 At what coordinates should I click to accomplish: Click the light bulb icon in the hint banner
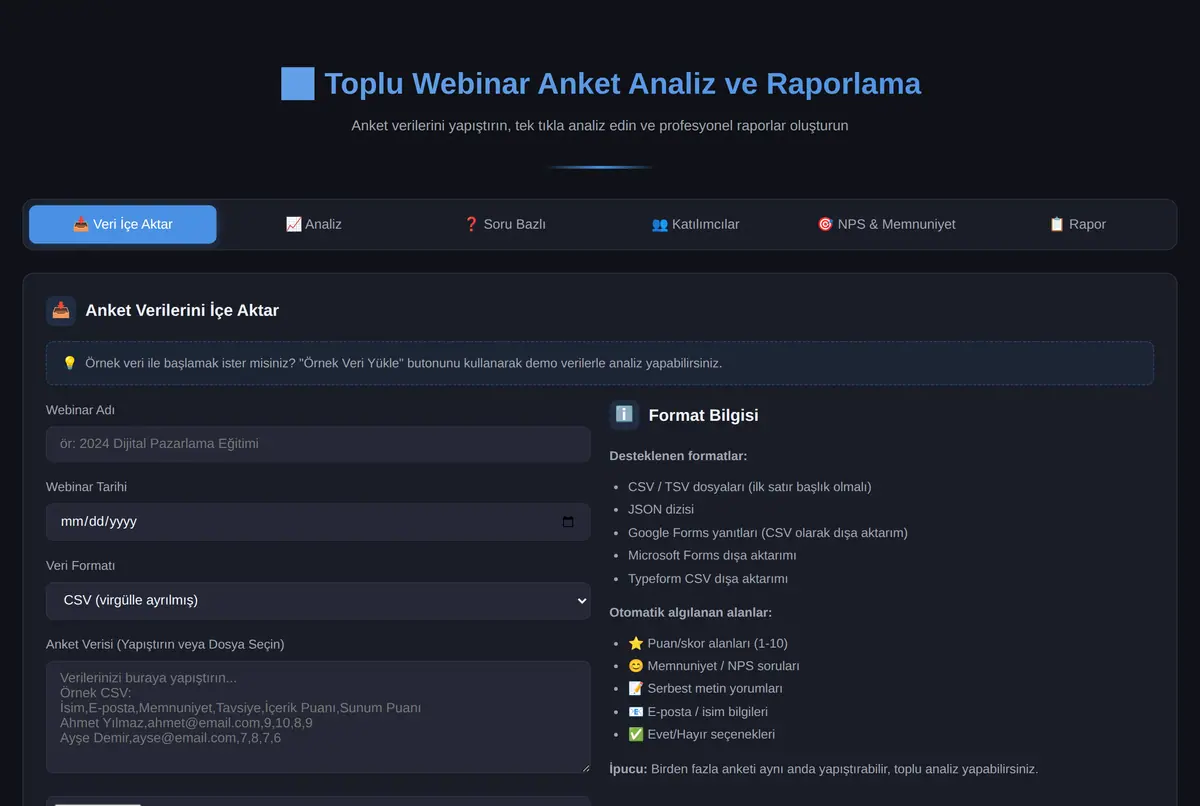click(70, 363)
